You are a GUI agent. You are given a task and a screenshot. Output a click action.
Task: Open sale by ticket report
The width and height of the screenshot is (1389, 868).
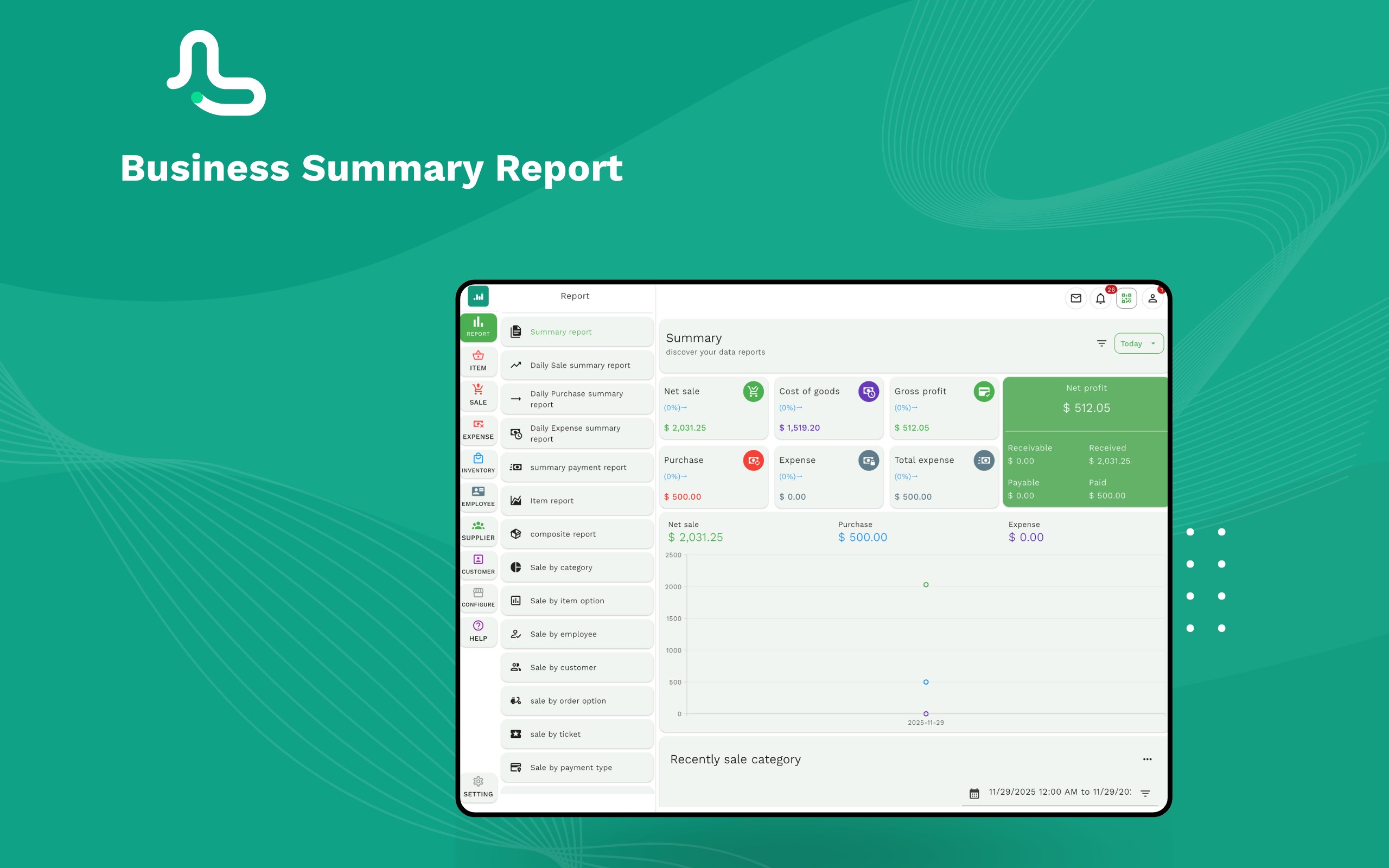pos(577,733)
